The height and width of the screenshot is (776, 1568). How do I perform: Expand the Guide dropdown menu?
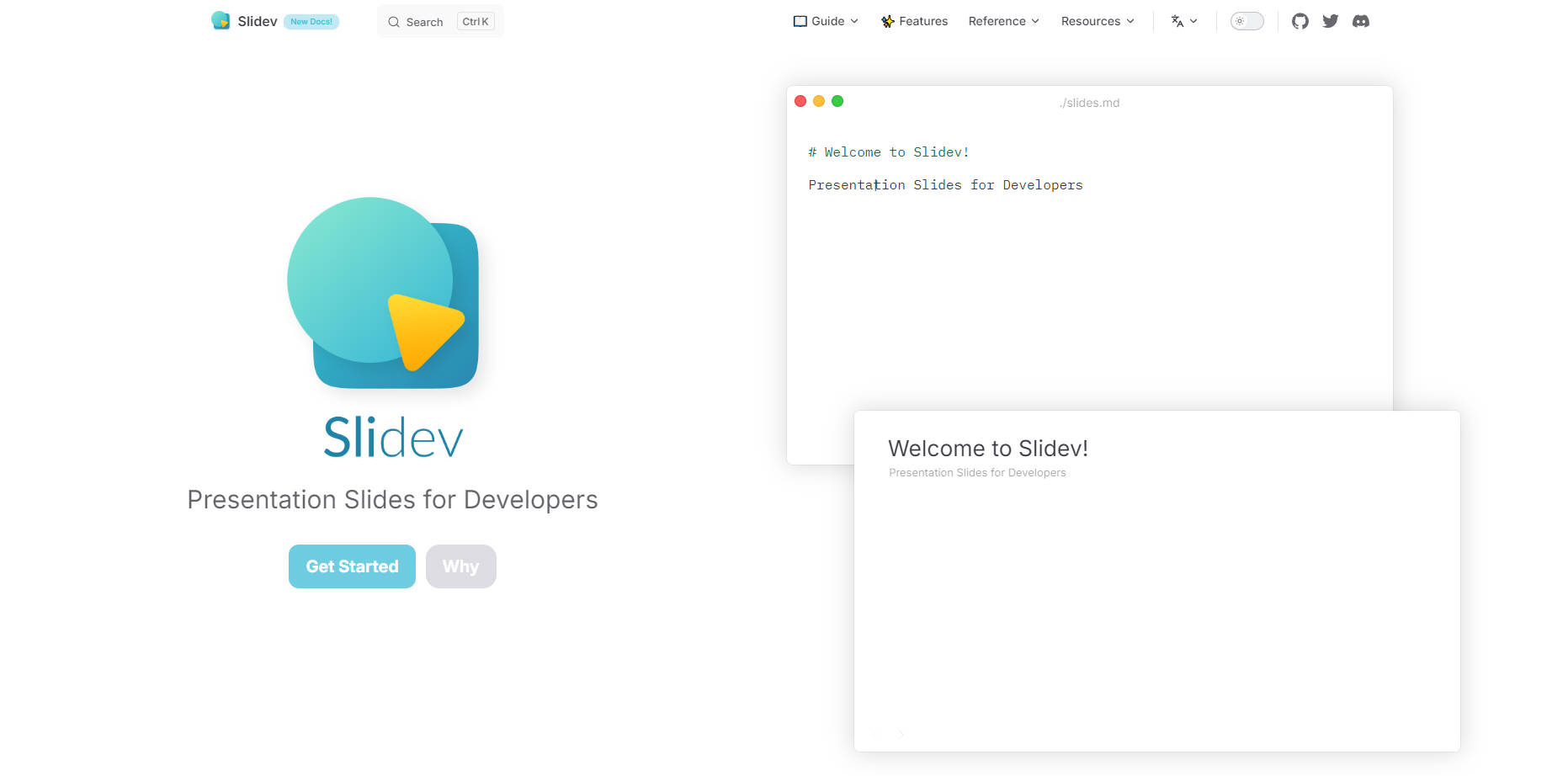point(826,21)
